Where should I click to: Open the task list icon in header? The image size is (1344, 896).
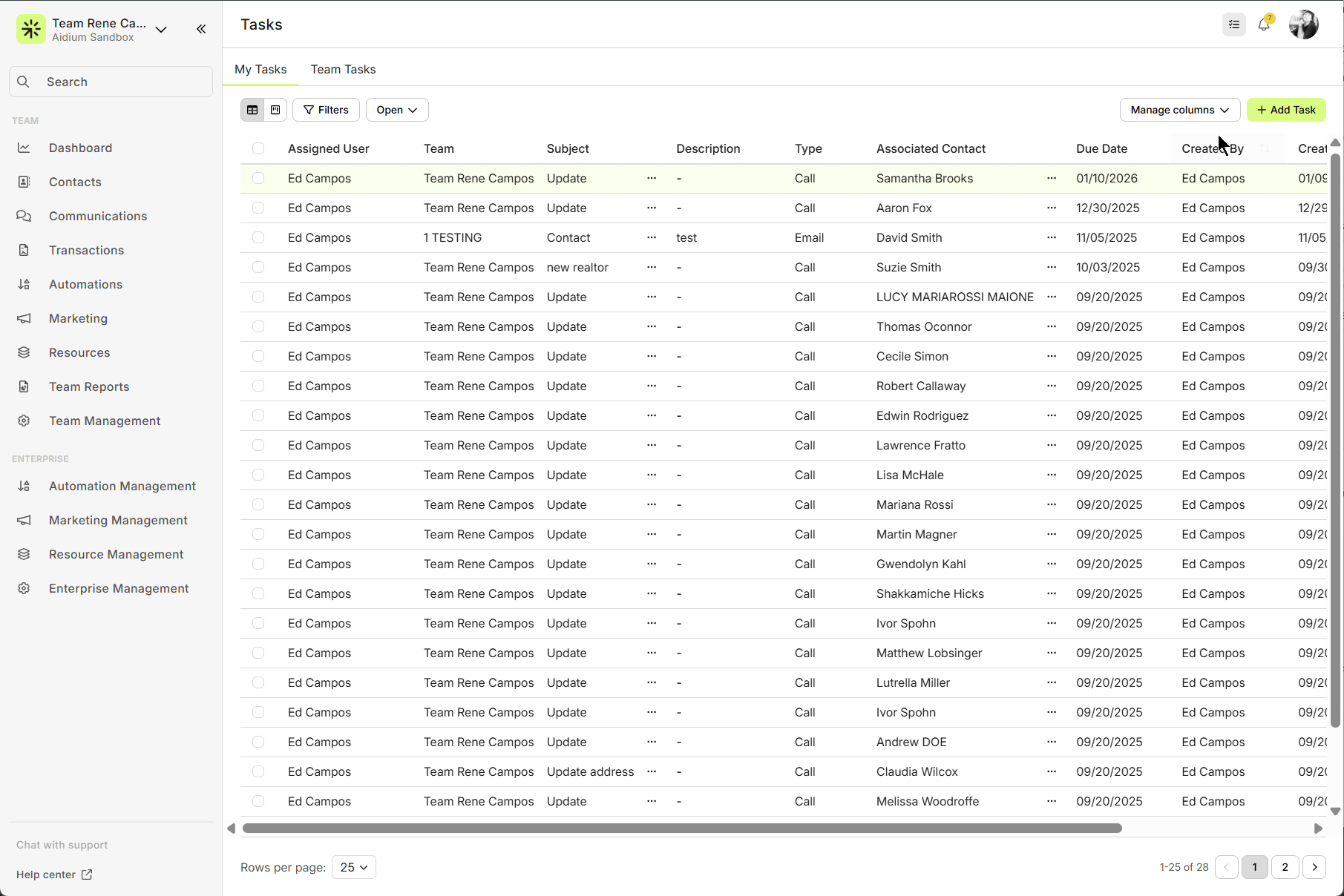pyautogui.click(x=1234, y=24)
